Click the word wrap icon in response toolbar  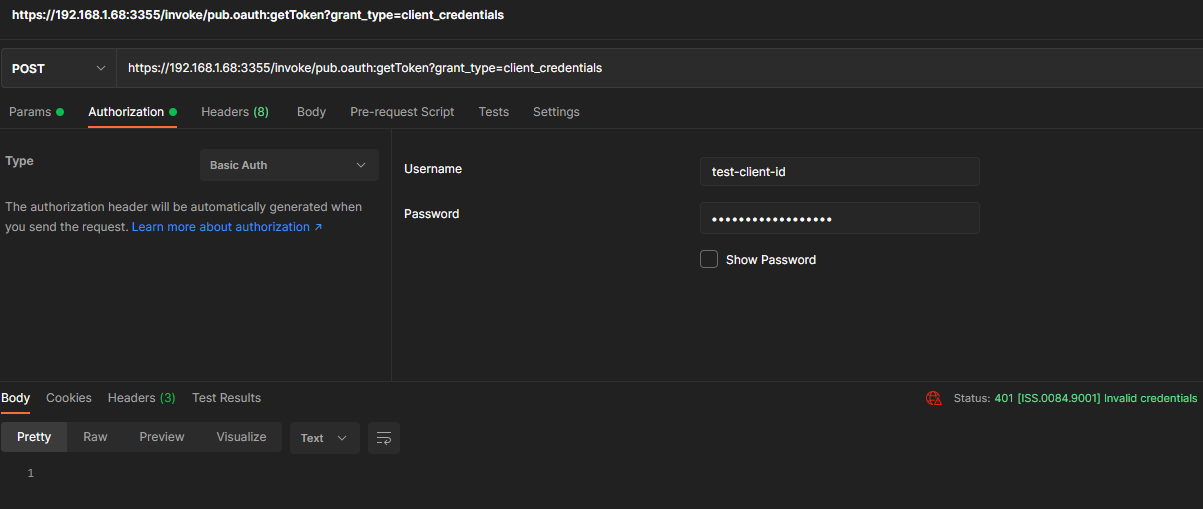[x=384, y=438]
